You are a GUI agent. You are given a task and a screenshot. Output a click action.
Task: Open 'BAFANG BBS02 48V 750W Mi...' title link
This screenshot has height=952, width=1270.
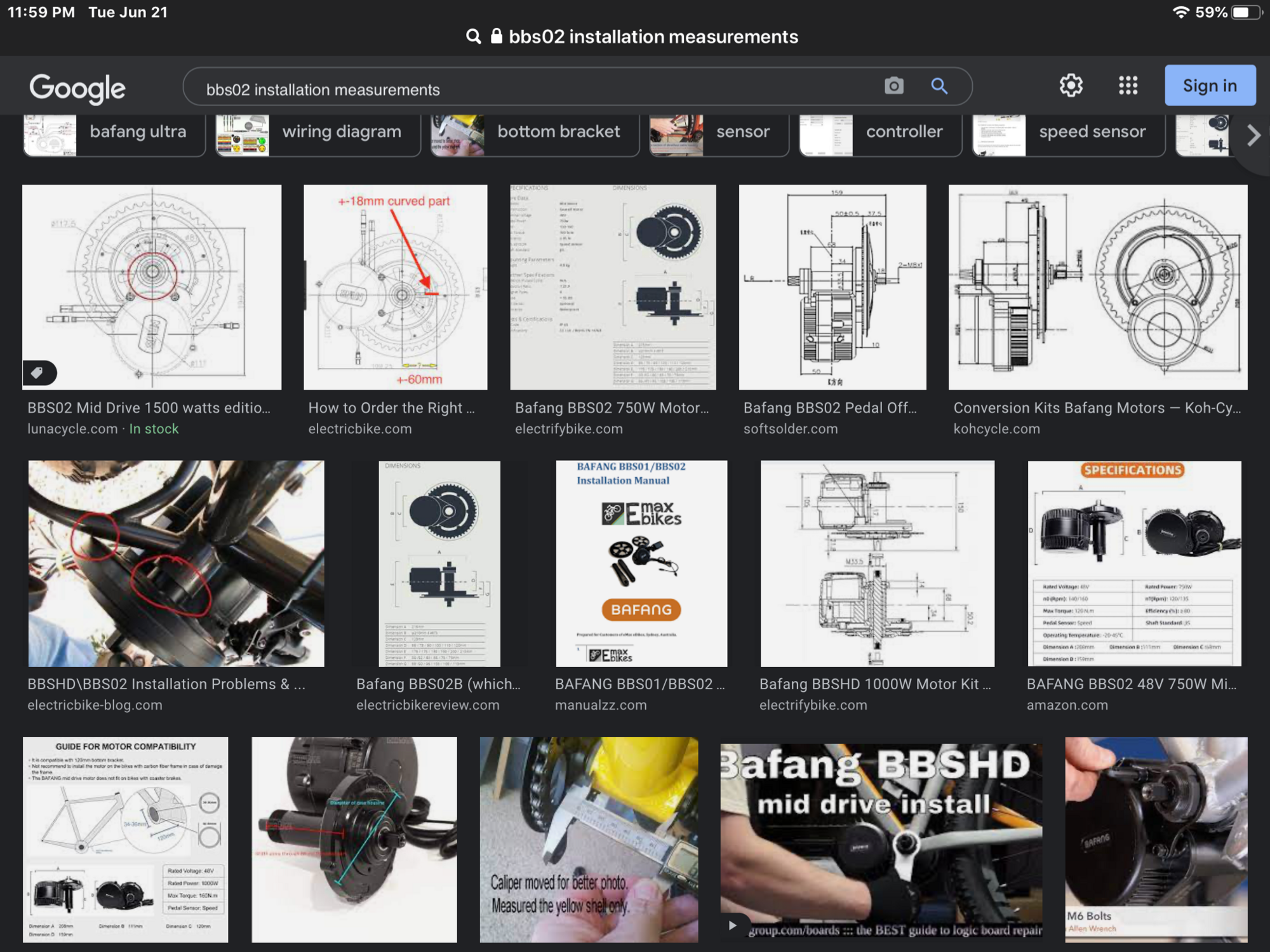click(1132, 684)
